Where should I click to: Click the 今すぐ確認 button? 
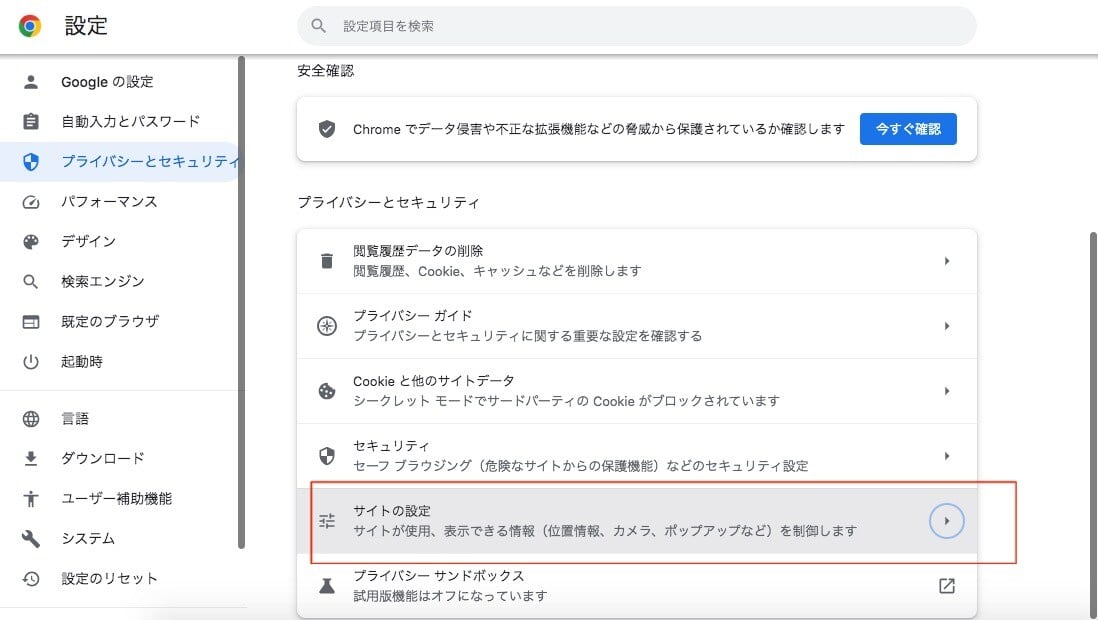point(908,129)
